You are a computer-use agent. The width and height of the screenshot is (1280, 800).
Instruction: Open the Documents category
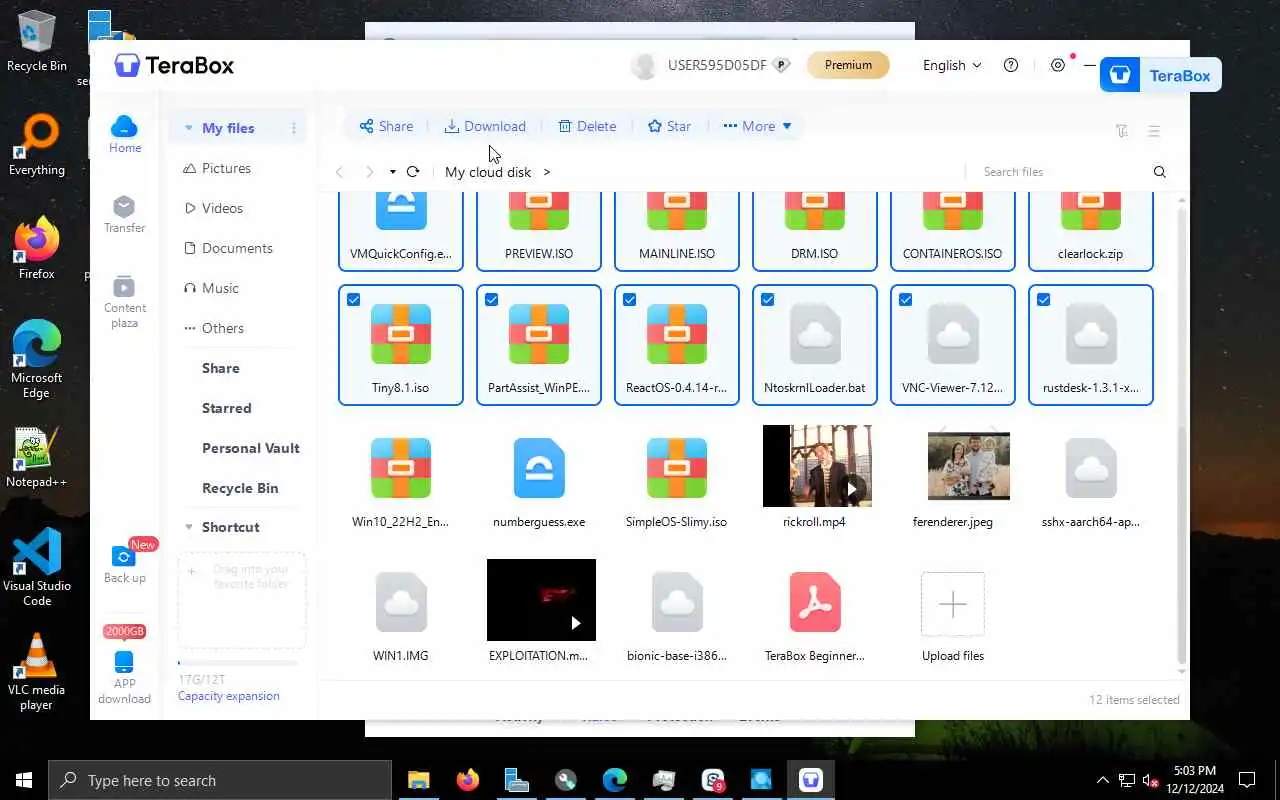228,248
